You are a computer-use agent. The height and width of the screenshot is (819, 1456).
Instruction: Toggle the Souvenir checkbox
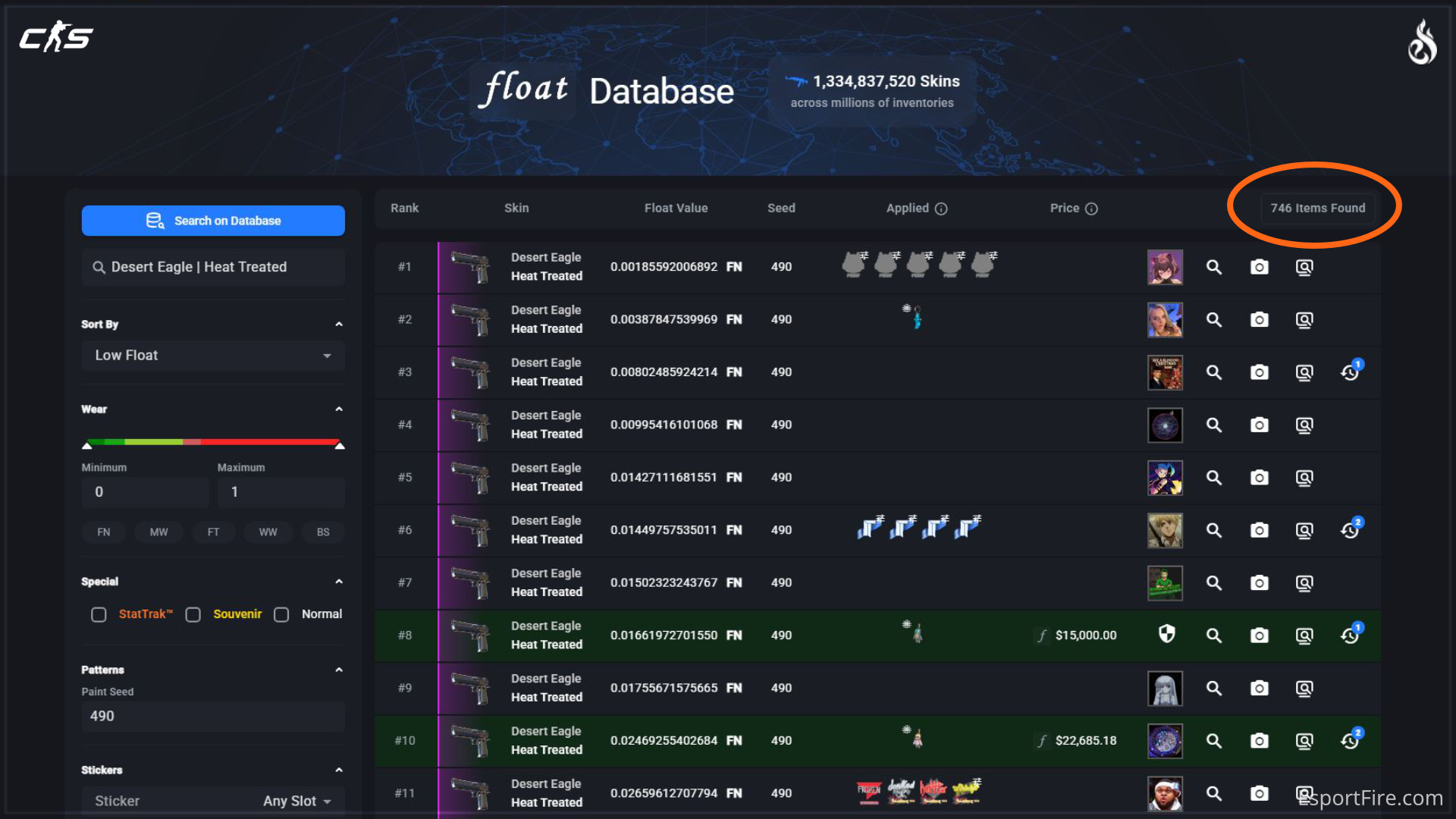click(193, 614)
